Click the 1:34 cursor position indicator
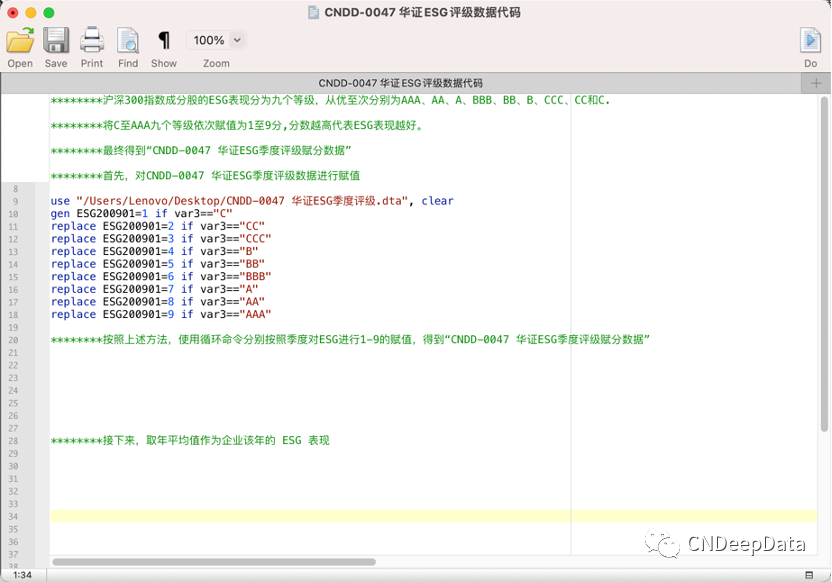This screenshot has height=582, width=832. 22,575
